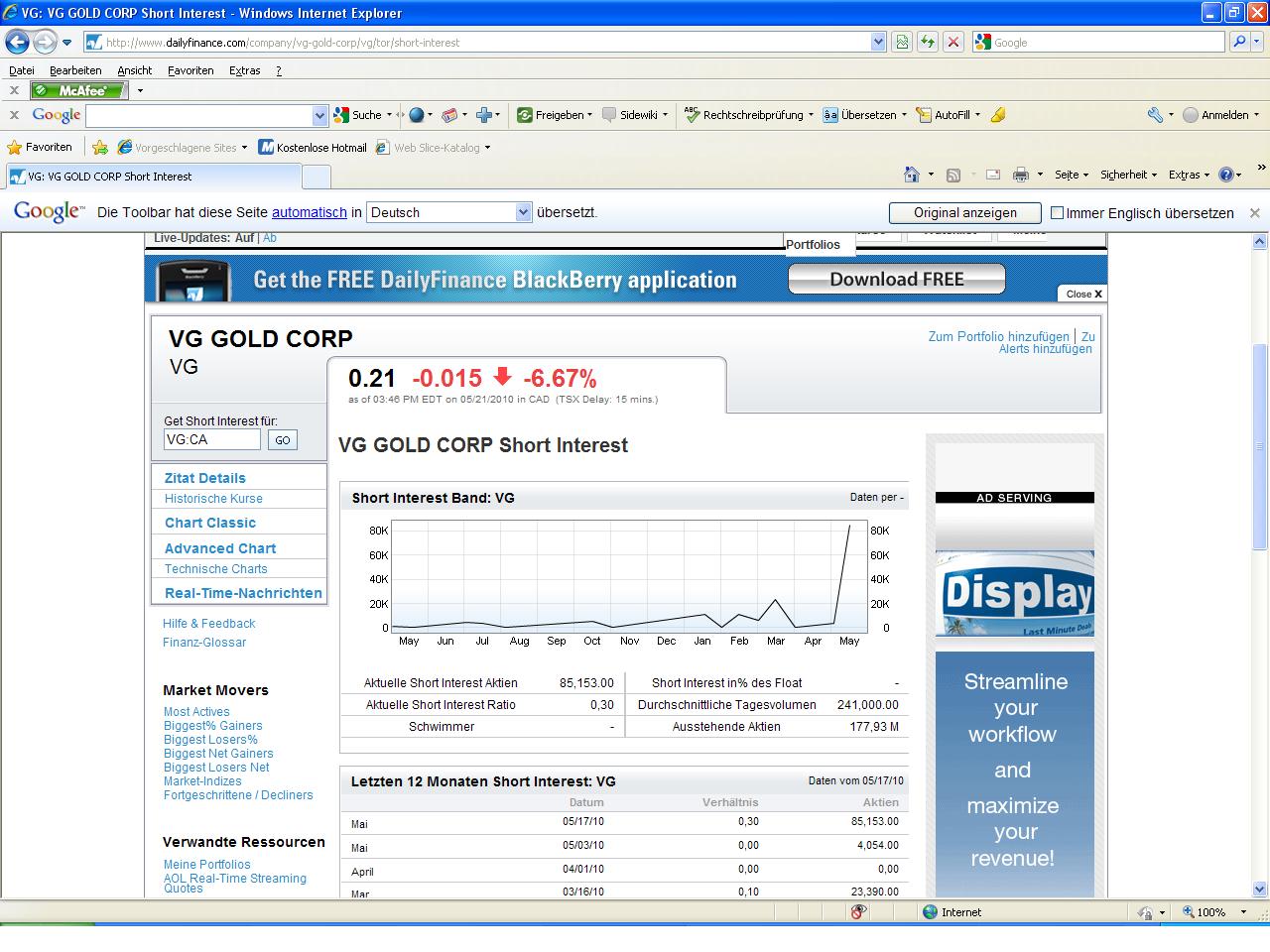Expand the language selector showing Deutsch
The image size is (1270, 952).
[523, 211]
